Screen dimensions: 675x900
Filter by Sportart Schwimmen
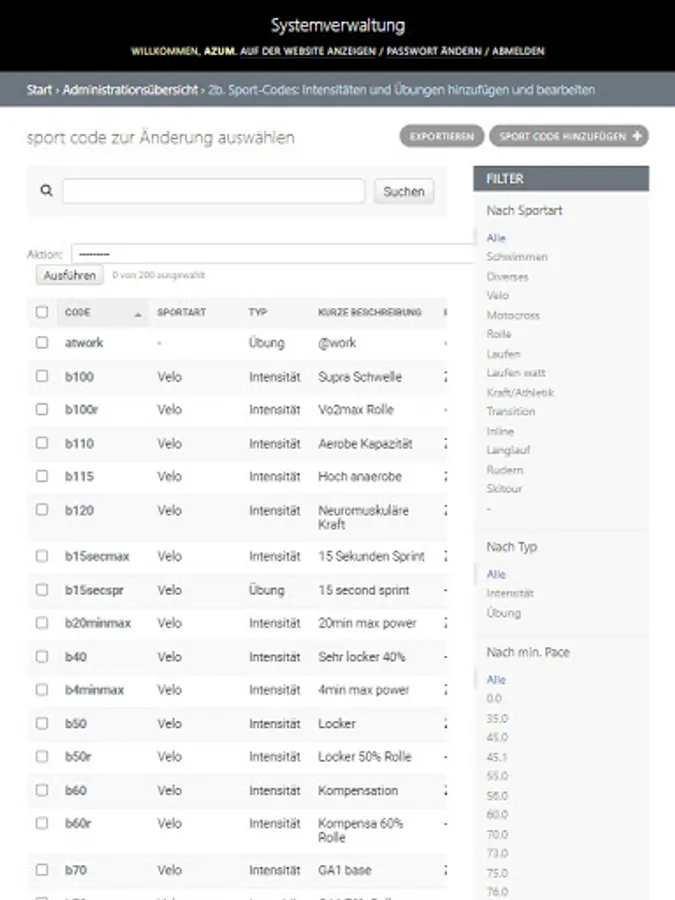click(x=516, y=257)
